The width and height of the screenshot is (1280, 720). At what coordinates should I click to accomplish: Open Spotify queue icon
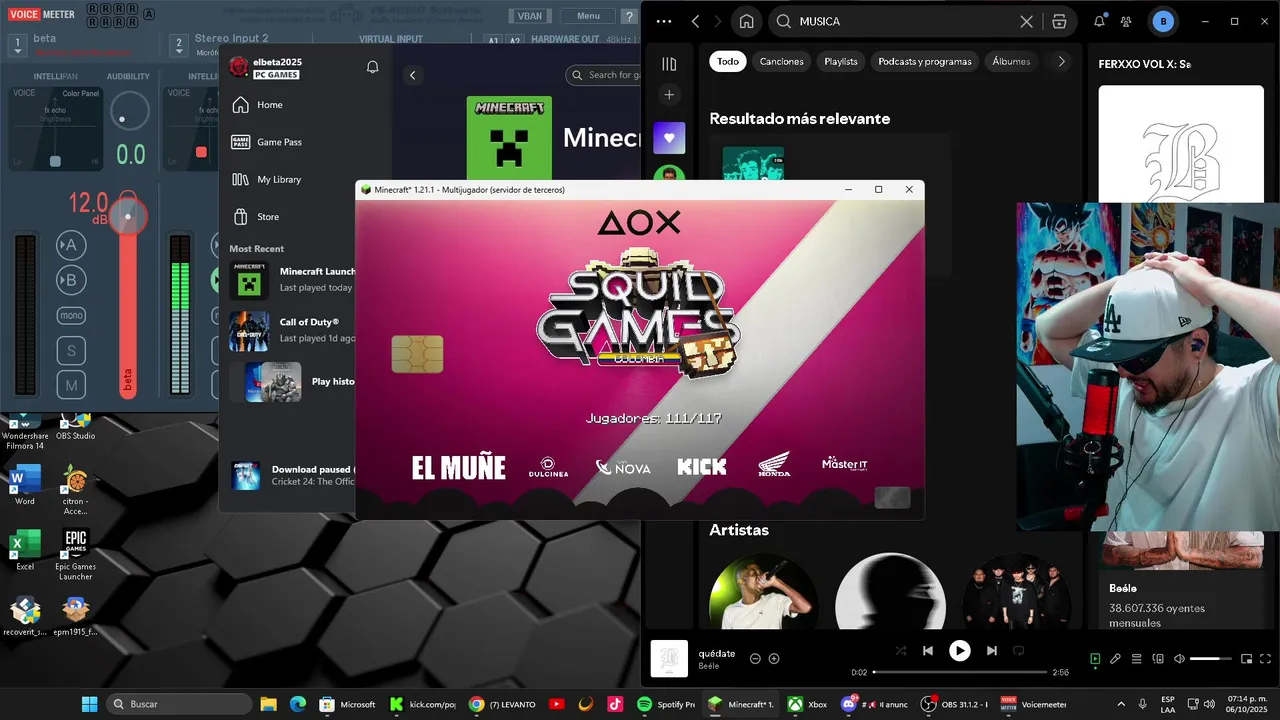1137,659
